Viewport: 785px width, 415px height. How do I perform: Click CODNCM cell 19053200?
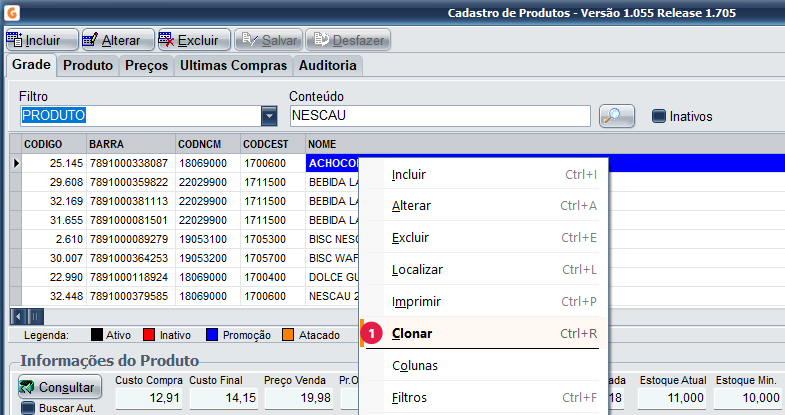(208, 258)
